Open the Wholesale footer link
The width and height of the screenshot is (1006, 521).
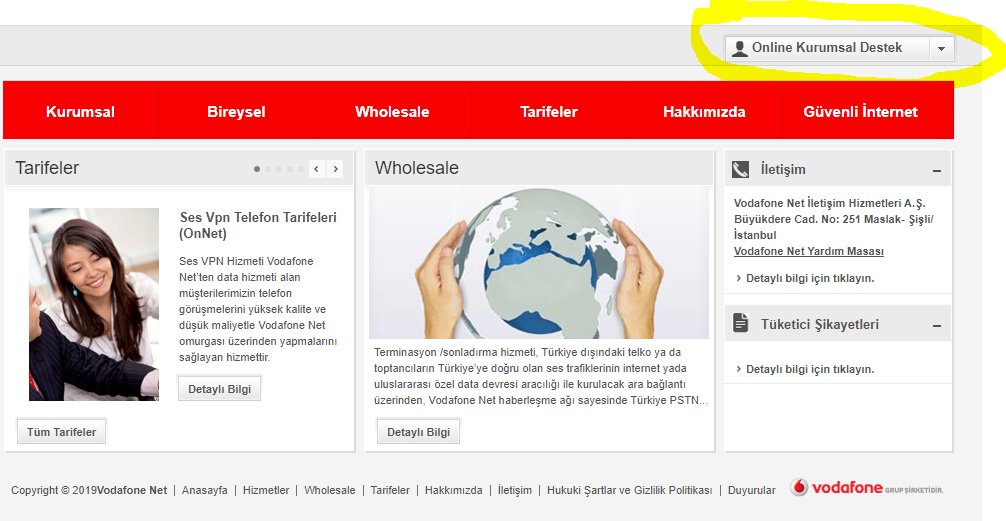330,490
